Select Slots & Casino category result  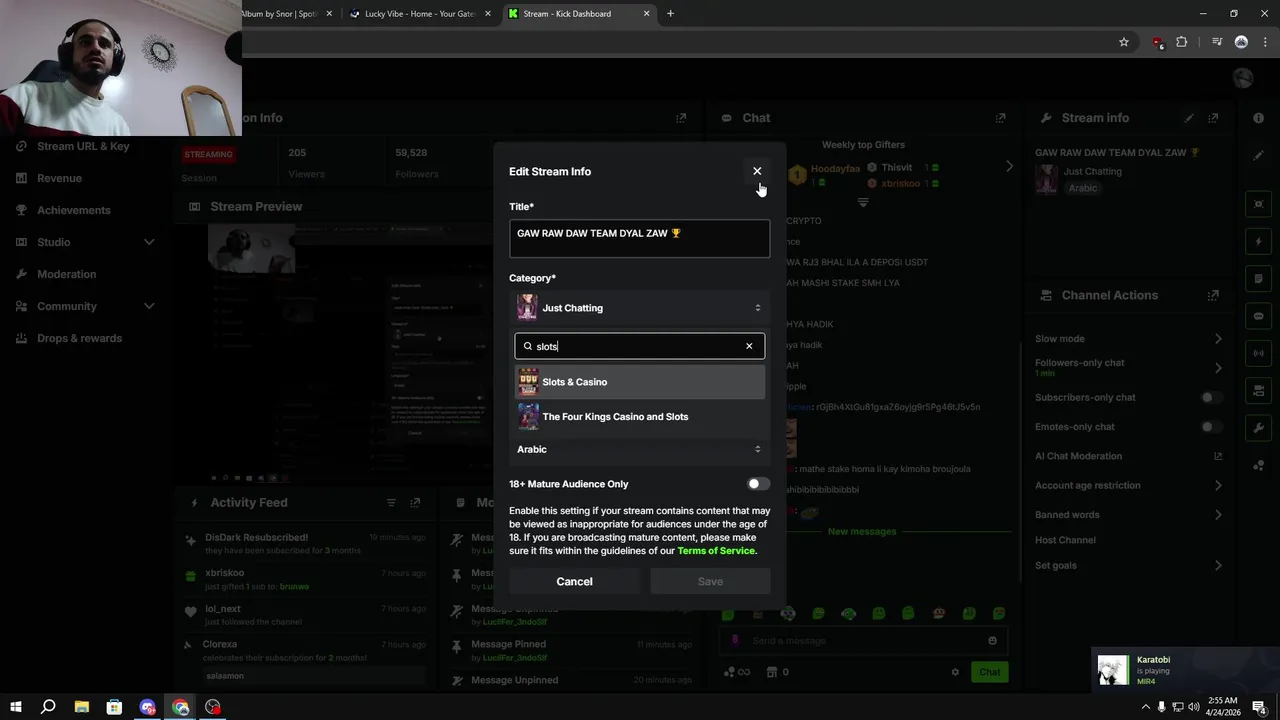[x=640, y=382]
